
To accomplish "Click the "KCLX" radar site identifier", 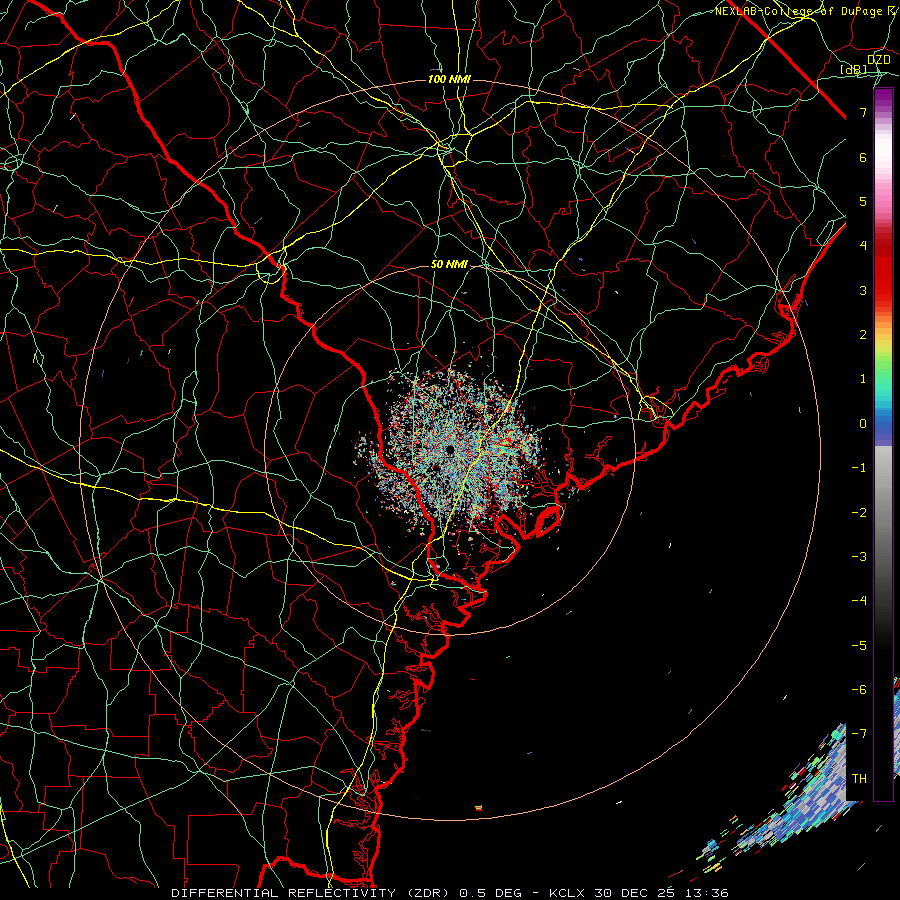I will click(x=566, y=893).
